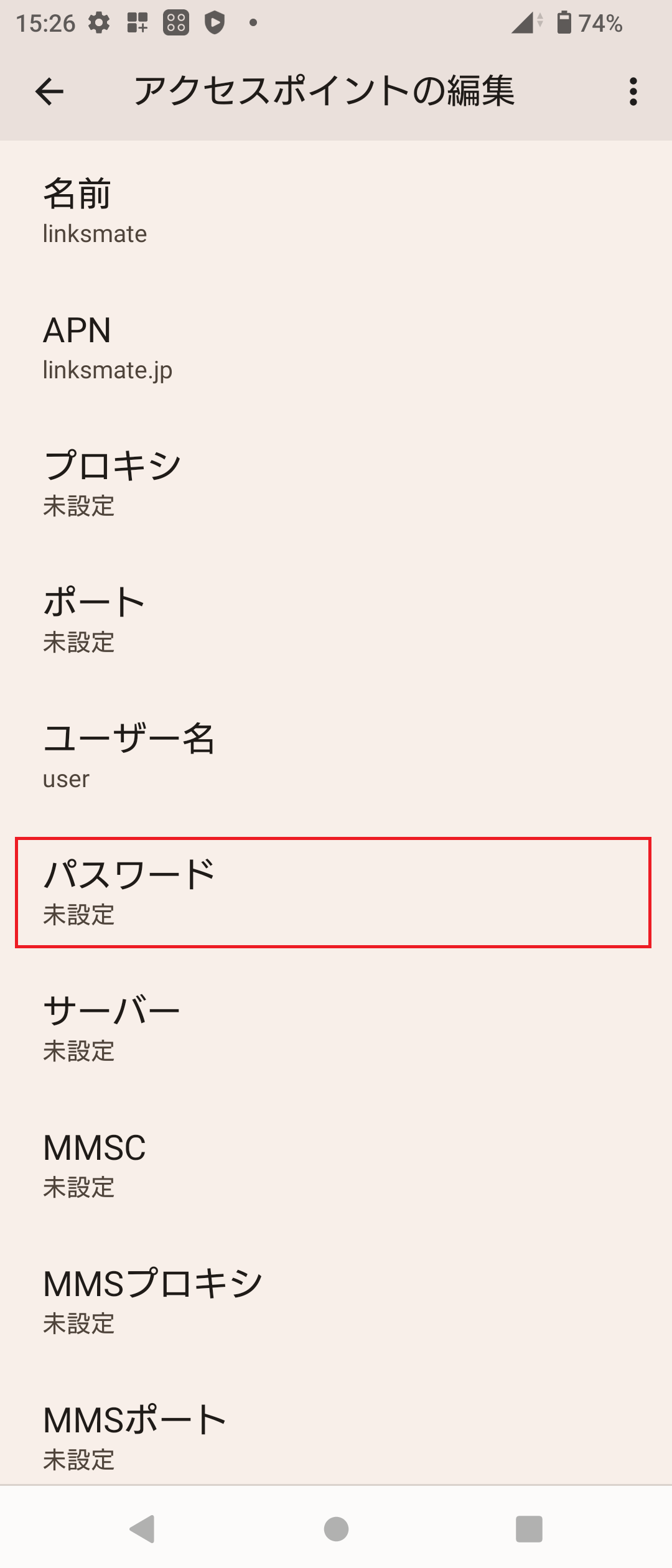Tap the recent apps square button
The width and height of the screenshot is (672, 1568).
[x=529, y=1529]
